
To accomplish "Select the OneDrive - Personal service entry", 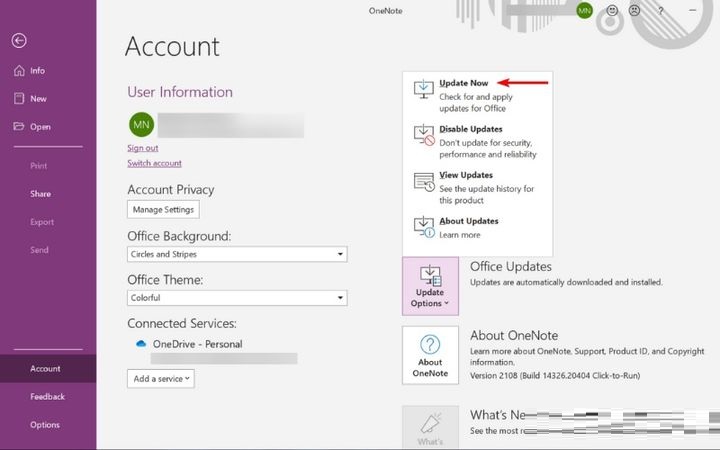I will (197, 344).
